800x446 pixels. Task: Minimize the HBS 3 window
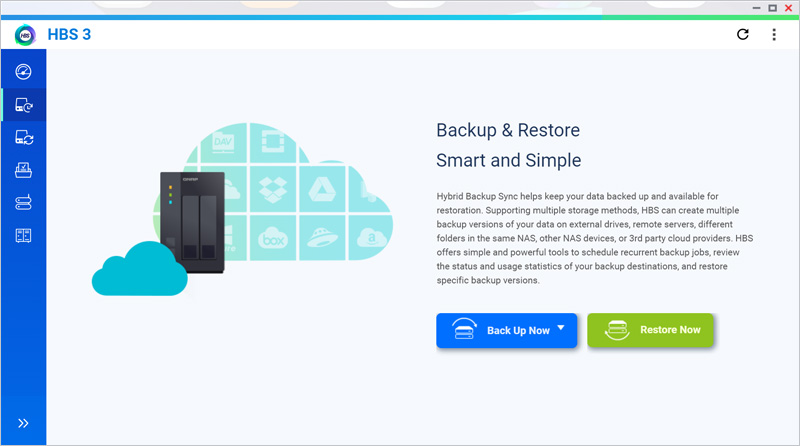click(756, 8)
